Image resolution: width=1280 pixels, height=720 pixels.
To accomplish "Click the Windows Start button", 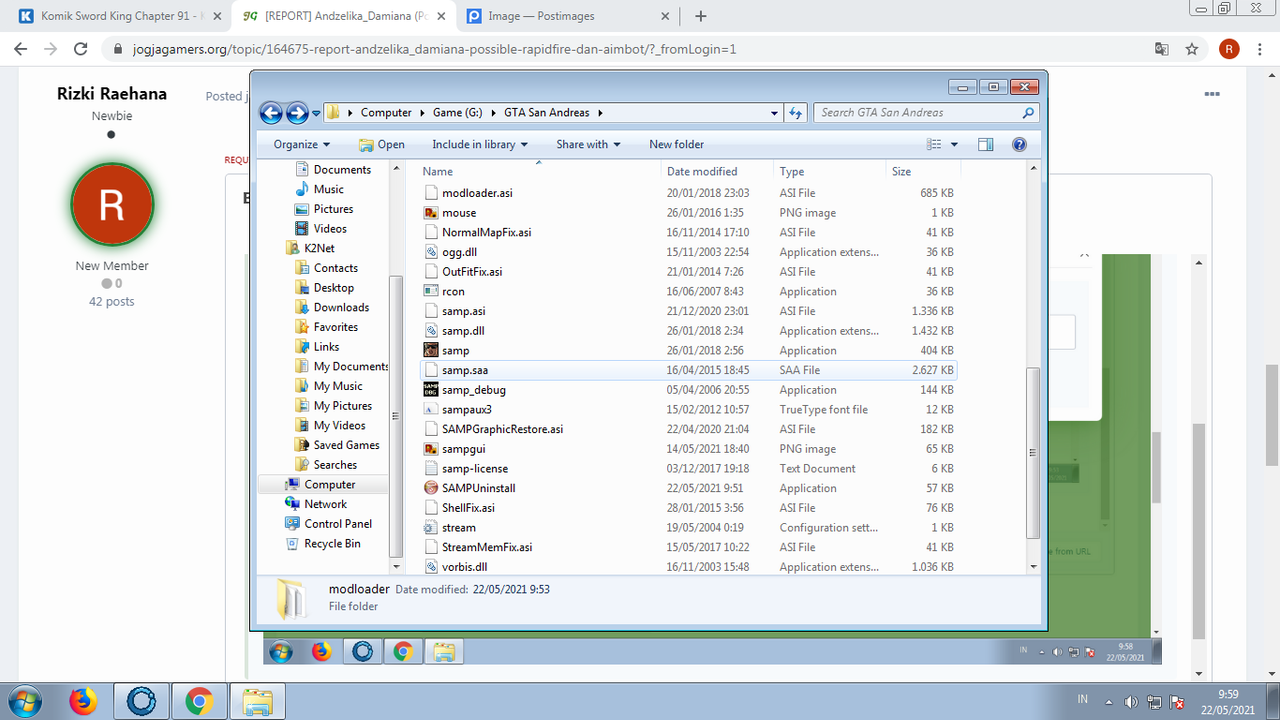I will (23, 702).
